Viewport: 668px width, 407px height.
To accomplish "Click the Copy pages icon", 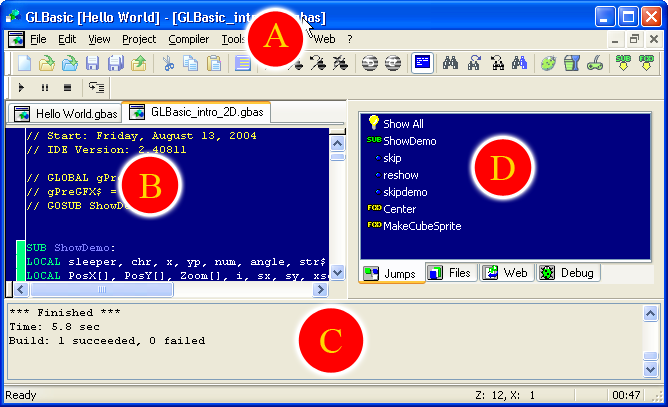I will (x=190, y=64).
